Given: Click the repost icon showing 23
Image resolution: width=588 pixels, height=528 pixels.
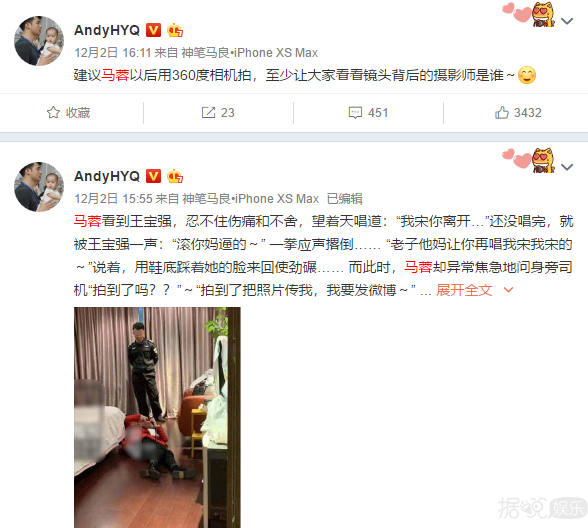Looking at the screenshot, I should tap(208, 112).
